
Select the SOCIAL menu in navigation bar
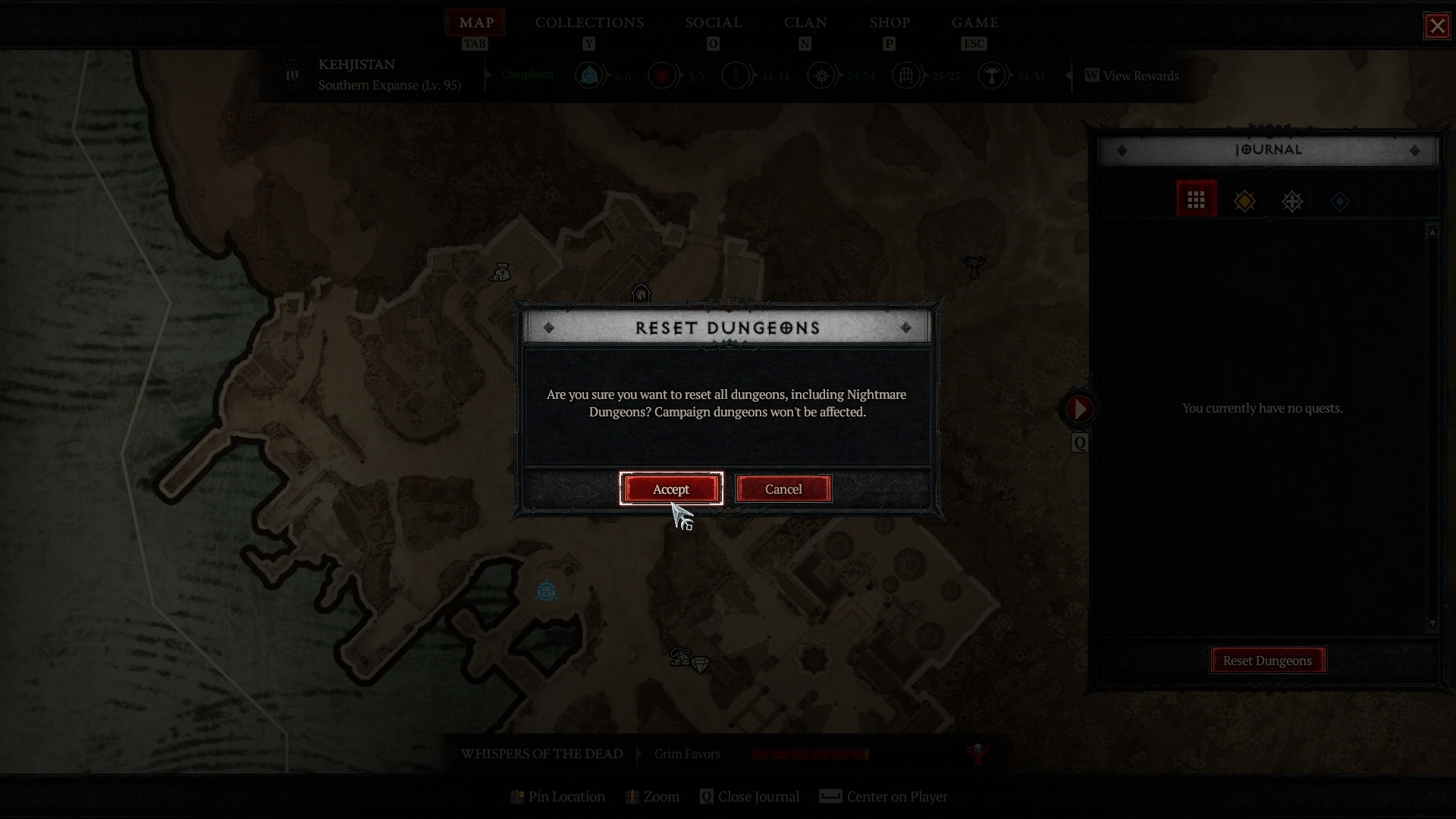point(713,22)
